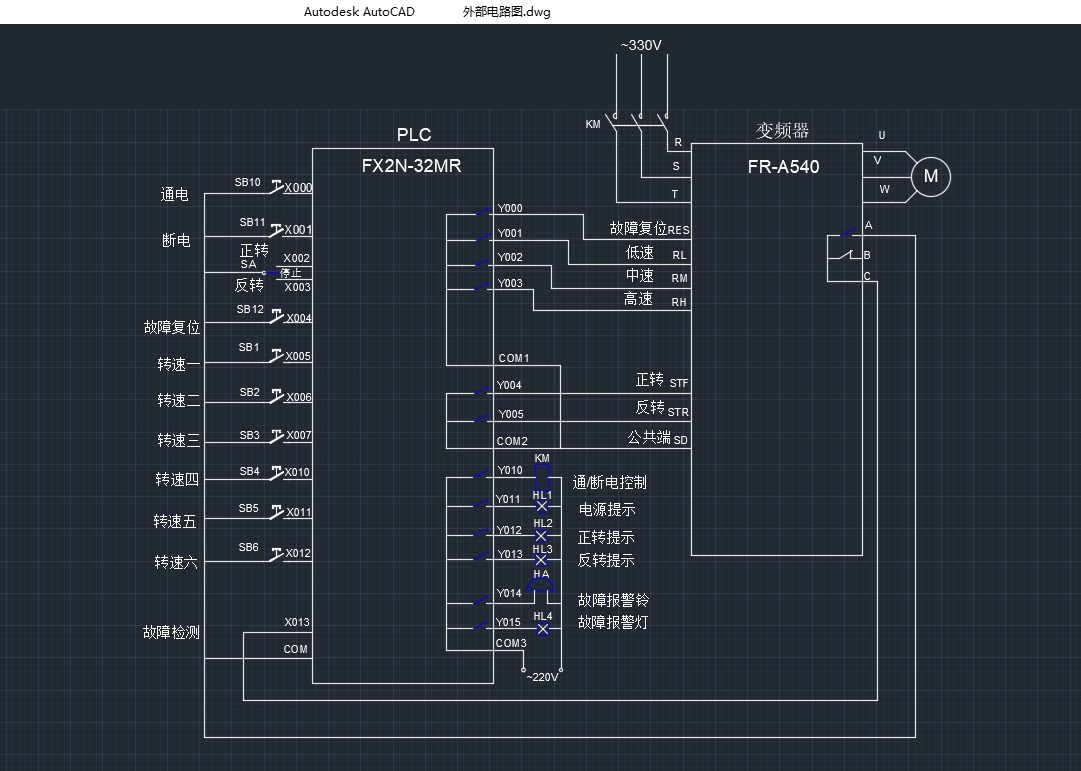
Task: Select the COM3 terminal label
Action: click(511, 643)
